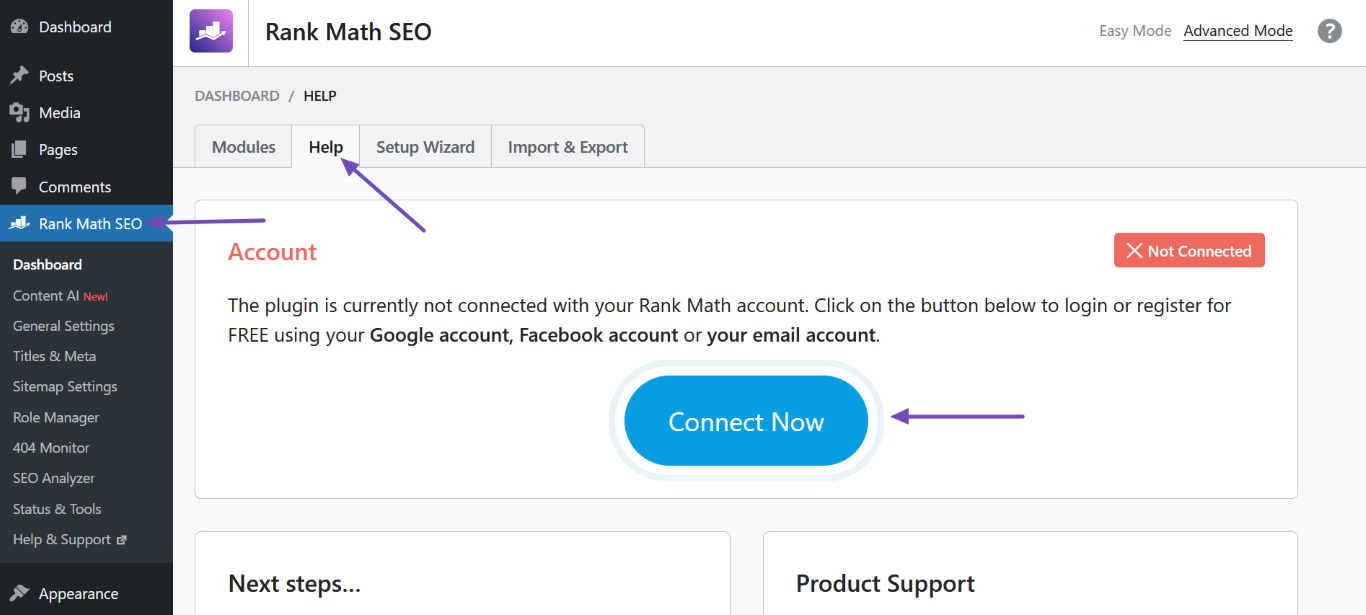The height and width of the screenshot is (615, 1366).
Task: Open the Import & Export tab
Action: point(568,147)
